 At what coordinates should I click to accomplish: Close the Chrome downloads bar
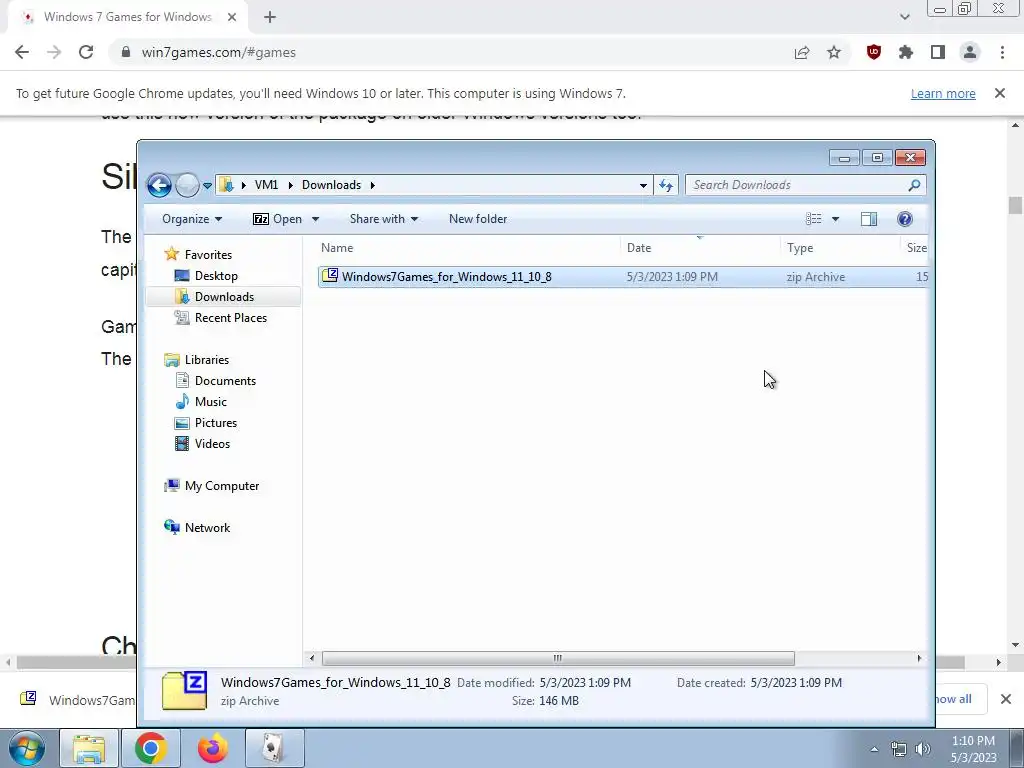1006,699
